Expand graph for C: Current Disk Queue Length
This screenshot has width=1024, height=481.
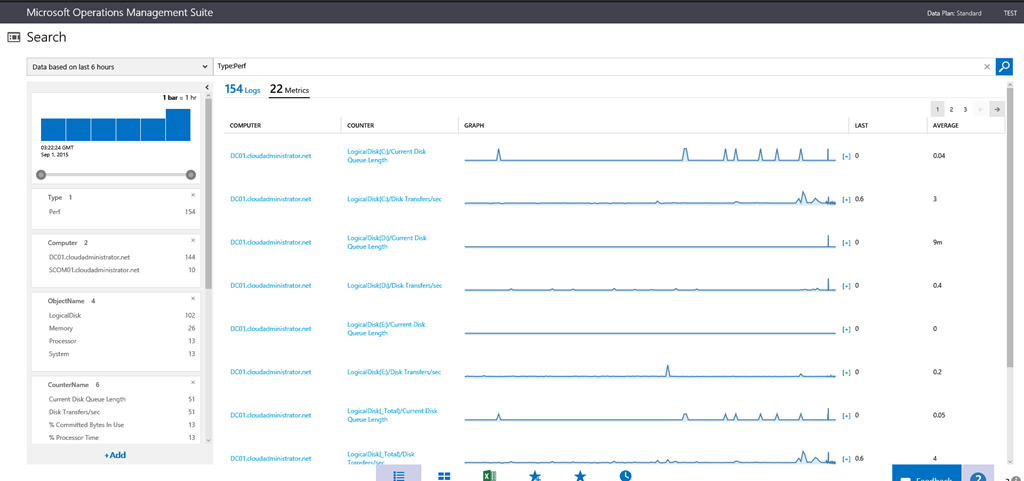pyautogui.click(x=846, y=156)
